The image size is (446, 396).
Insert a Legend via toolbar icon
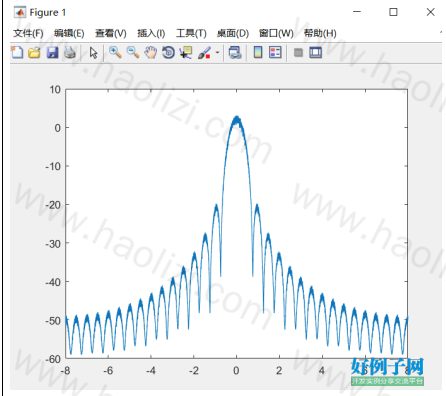(275, 52)
